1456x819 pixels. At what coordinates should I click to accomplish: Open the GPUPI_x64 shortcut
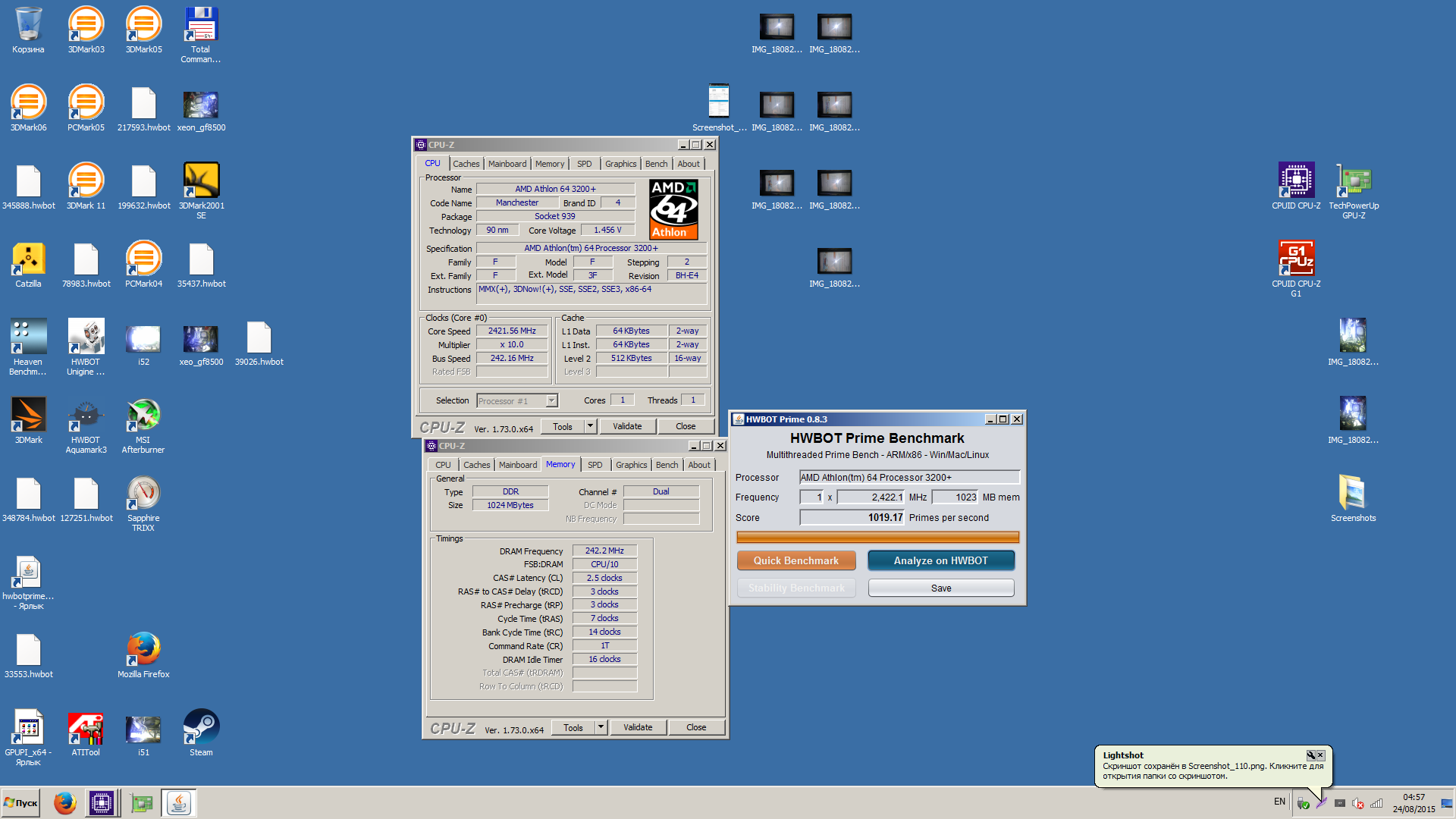[28, 738]
